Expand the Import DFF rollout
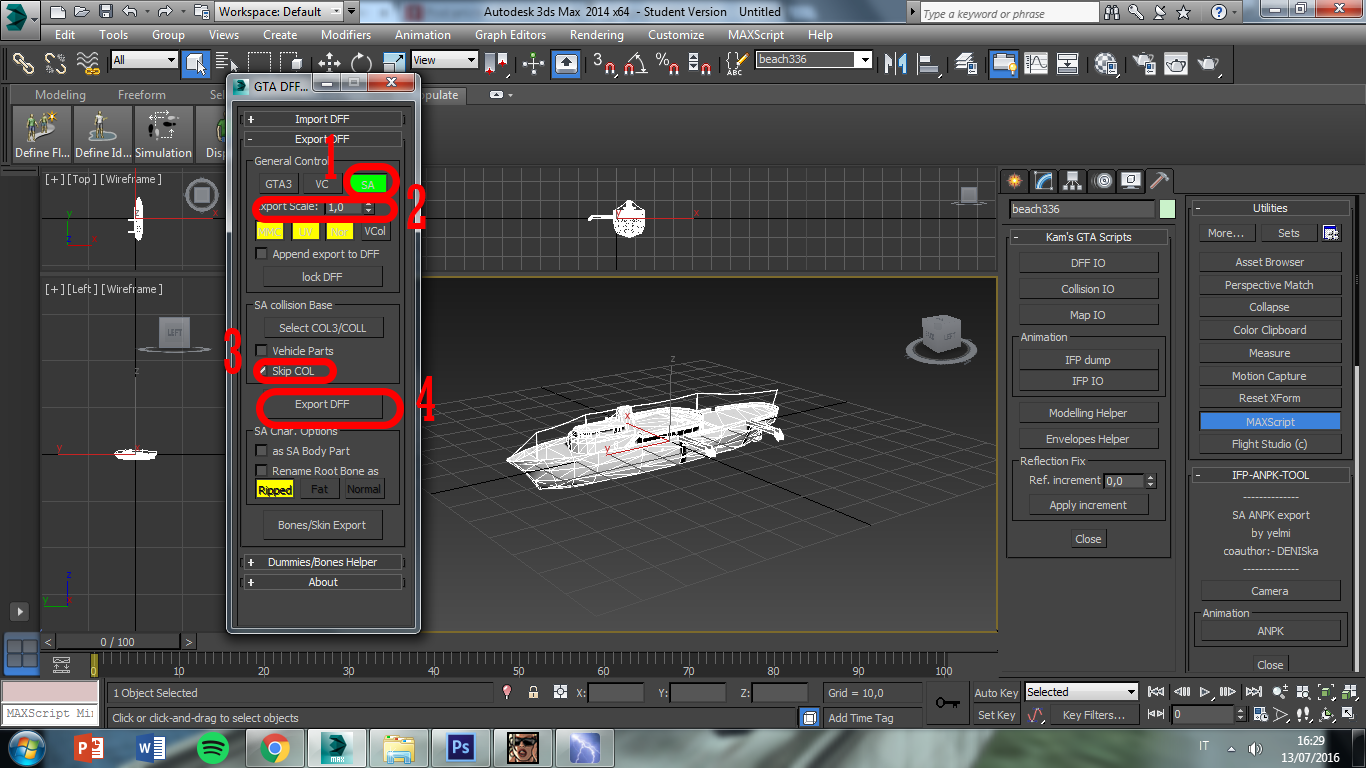This screenshot has height=768, width=1366. (x=322, y=119)
